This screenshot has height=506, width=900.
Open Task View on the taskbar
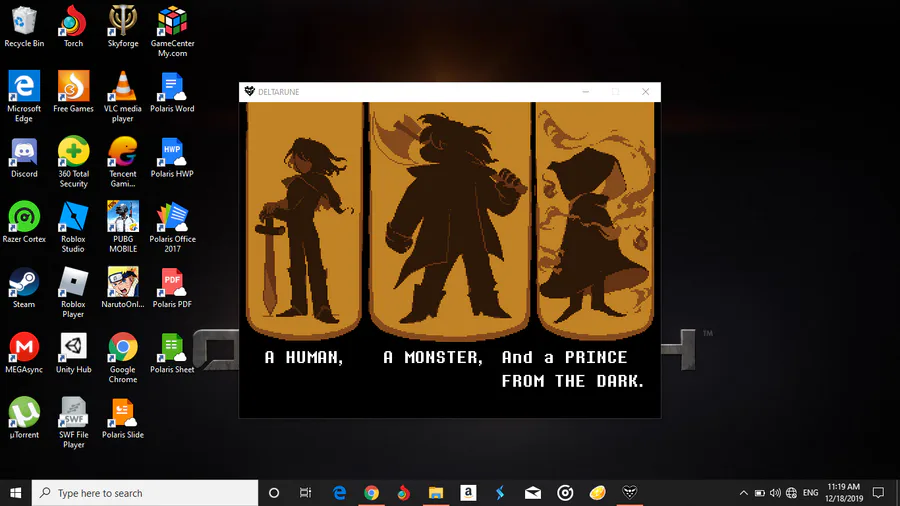pyautogui.click(x=305, y=493)
